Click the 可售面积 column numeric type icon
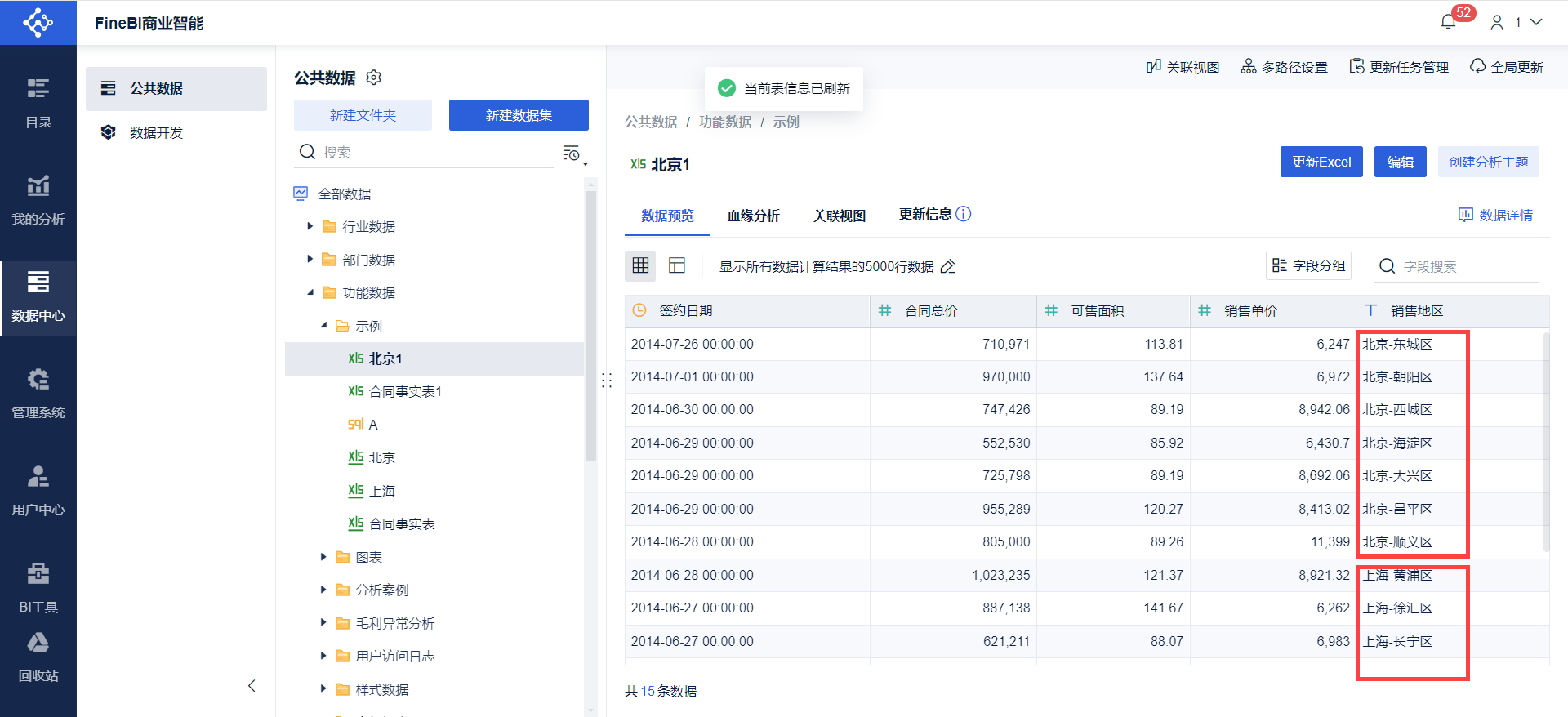The width and height of the screenshot is (1568, 717). 1051,310
